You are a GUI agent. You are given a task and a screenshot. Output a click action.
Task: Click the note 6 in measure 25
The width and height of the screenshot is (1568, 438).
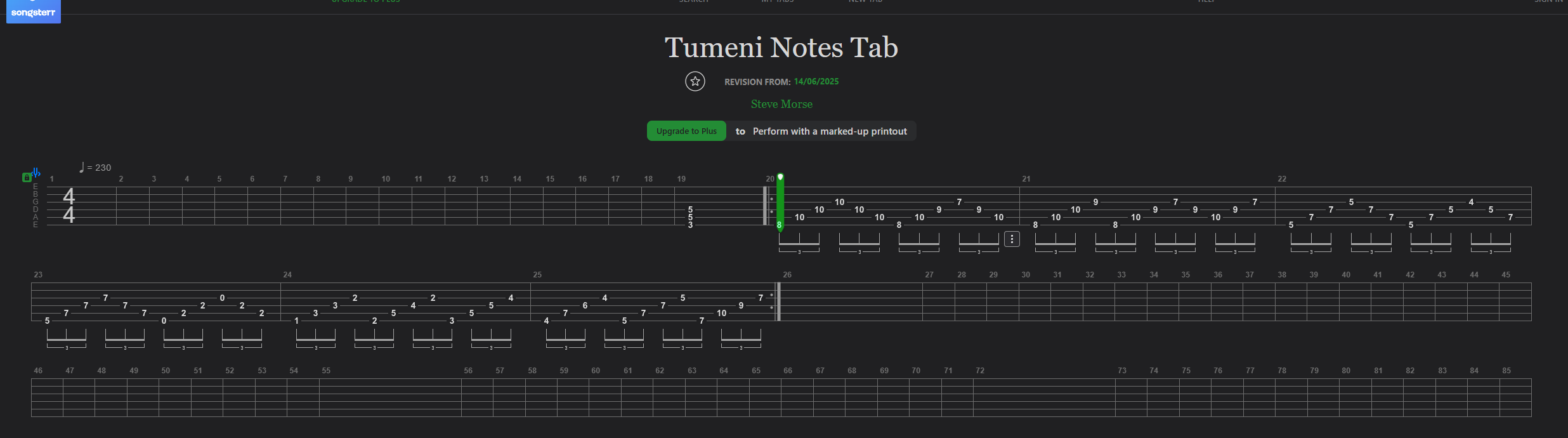click(585, 305)
